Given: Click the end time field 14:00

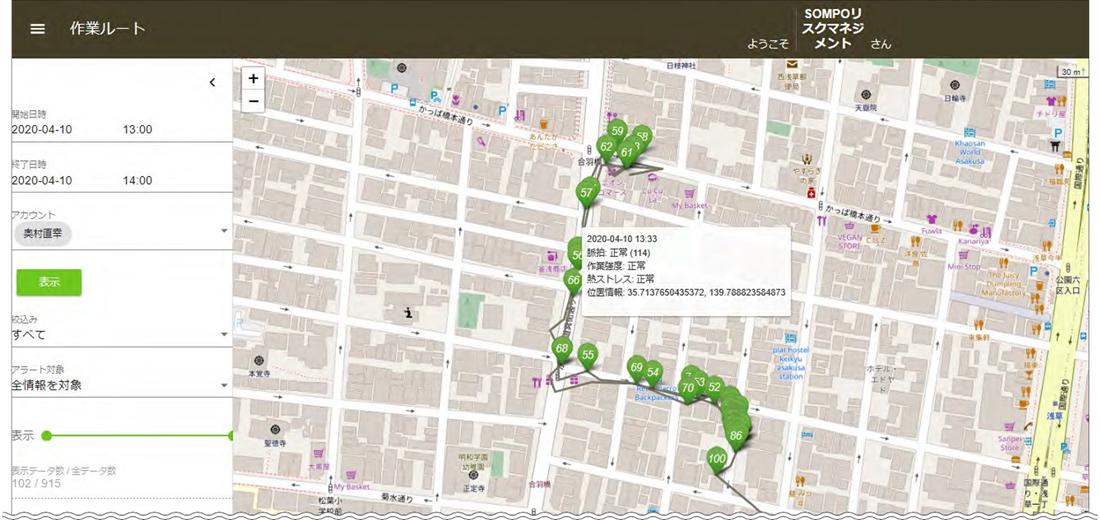Looking at the screenshot, I should (137, 181).
